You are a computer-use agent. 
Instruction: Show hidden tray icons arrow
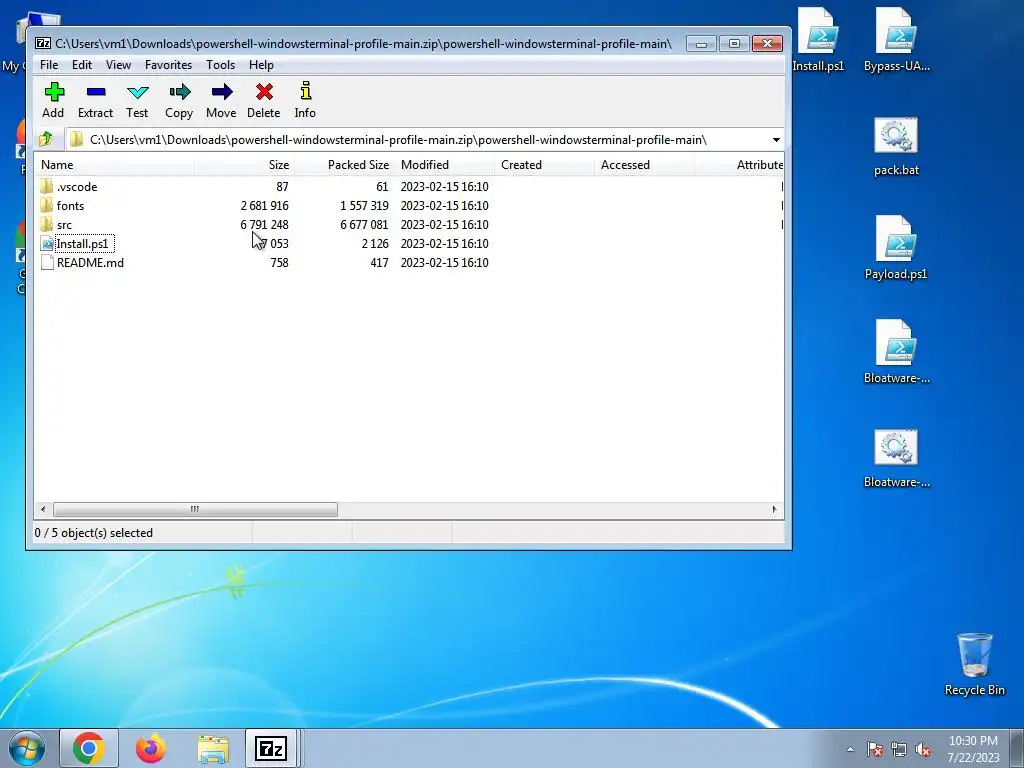click(x=850, y=749)
